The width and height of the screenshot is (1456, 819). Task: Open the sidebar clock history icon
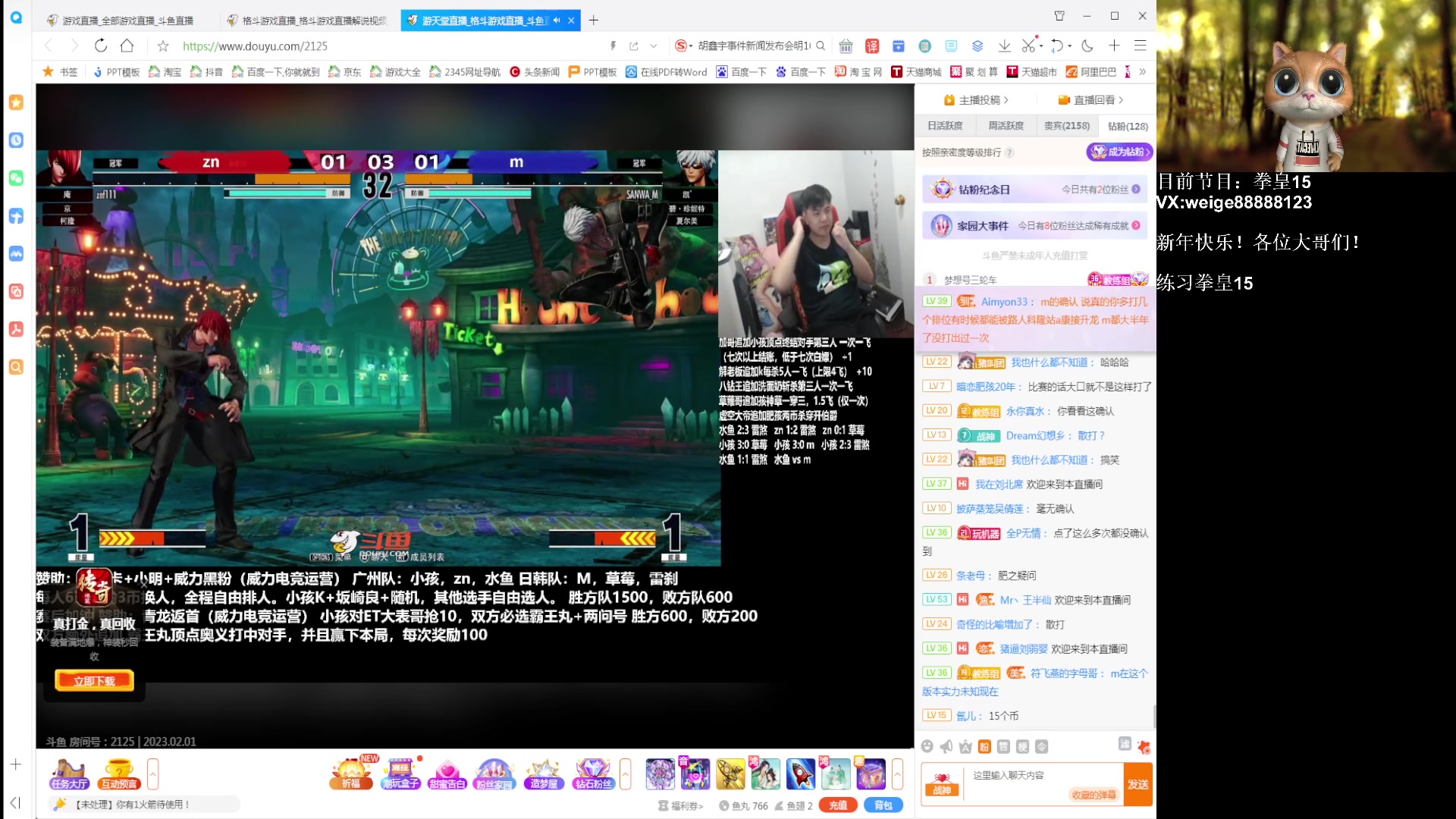[x=16, y=140]
